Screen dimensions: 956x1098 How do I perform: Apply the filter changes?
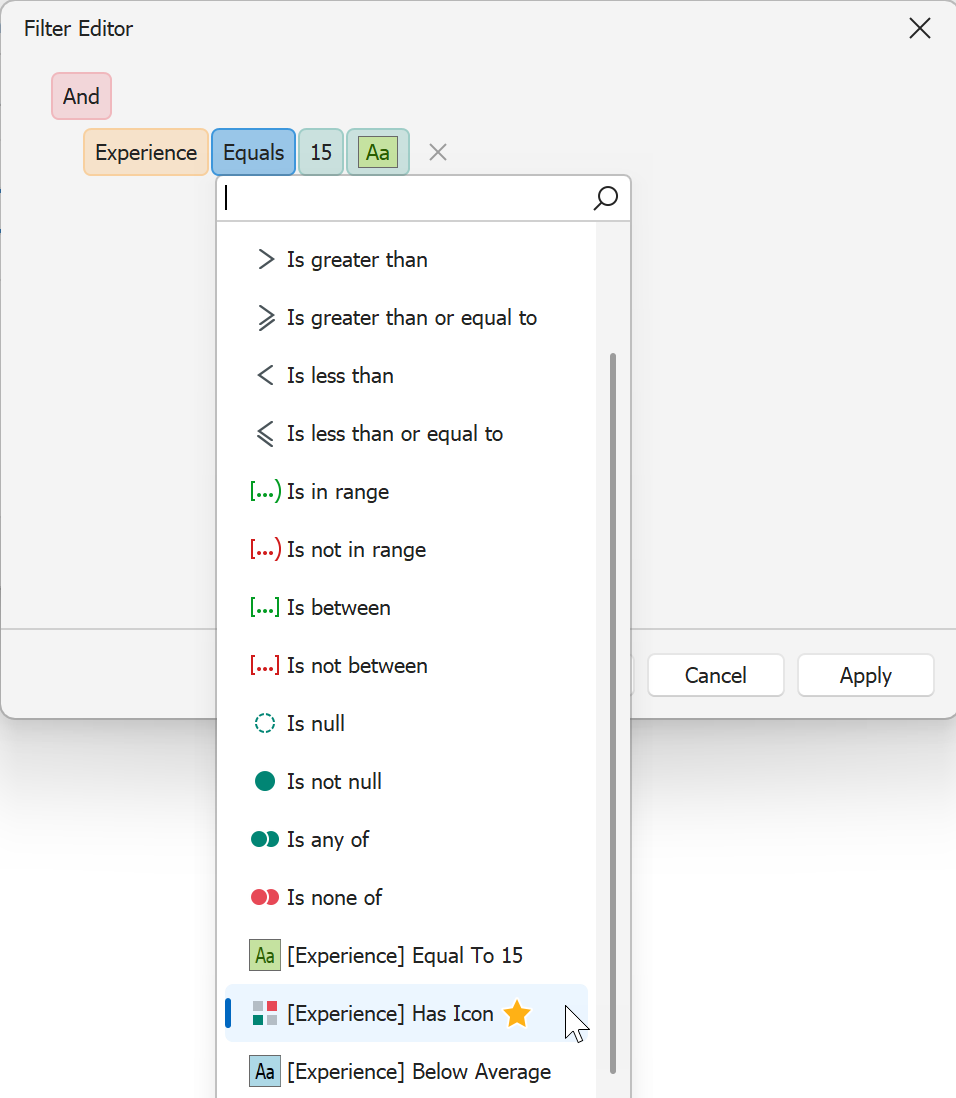865,675
